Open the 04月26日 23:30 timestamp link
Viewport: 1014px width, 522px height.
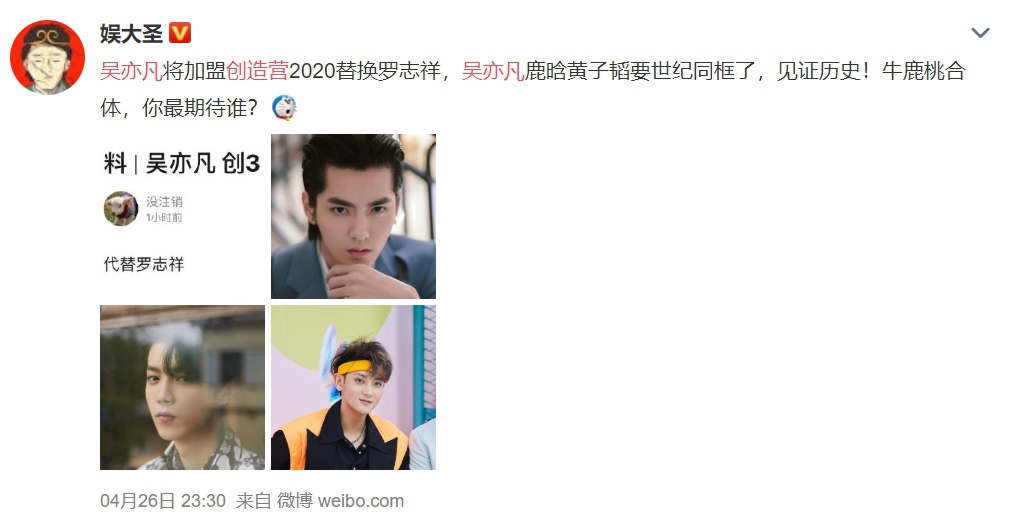click(x=163, y=501)
